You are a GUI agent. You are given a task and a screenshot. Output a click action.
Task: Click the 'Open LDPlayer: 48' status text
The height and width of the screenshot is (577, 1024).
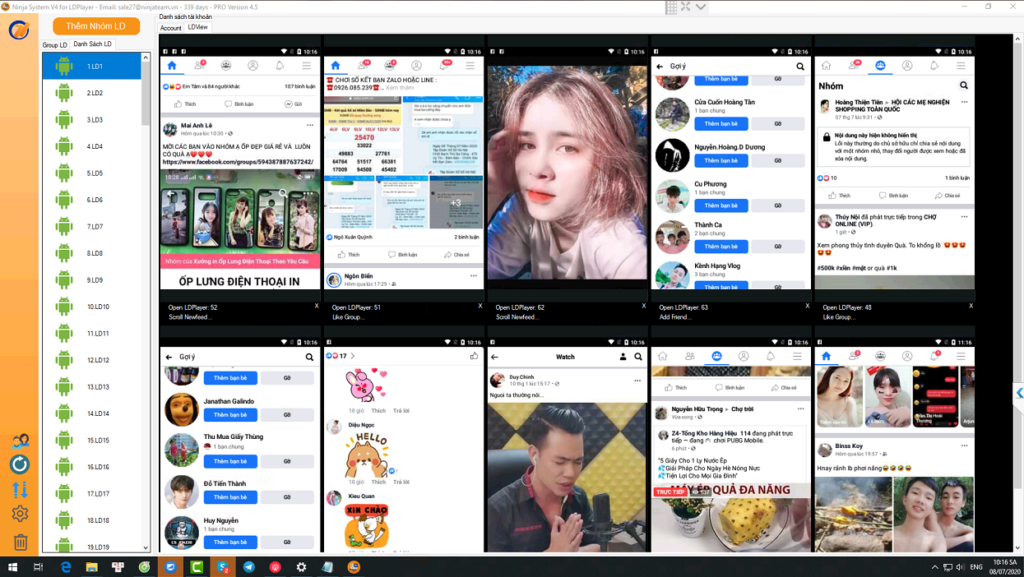click(x=847, y=307)
